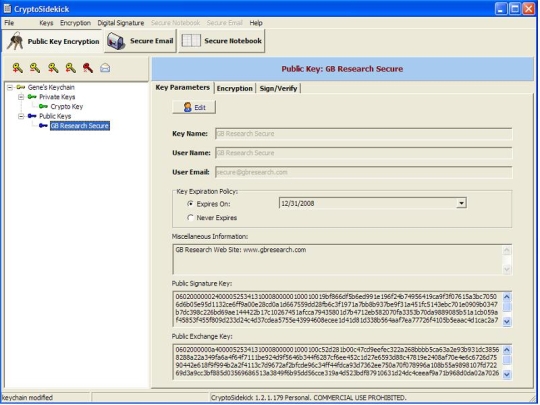Click Public Signature Key scrollbar up arrow
540x405 pixels.
[507, 297]
